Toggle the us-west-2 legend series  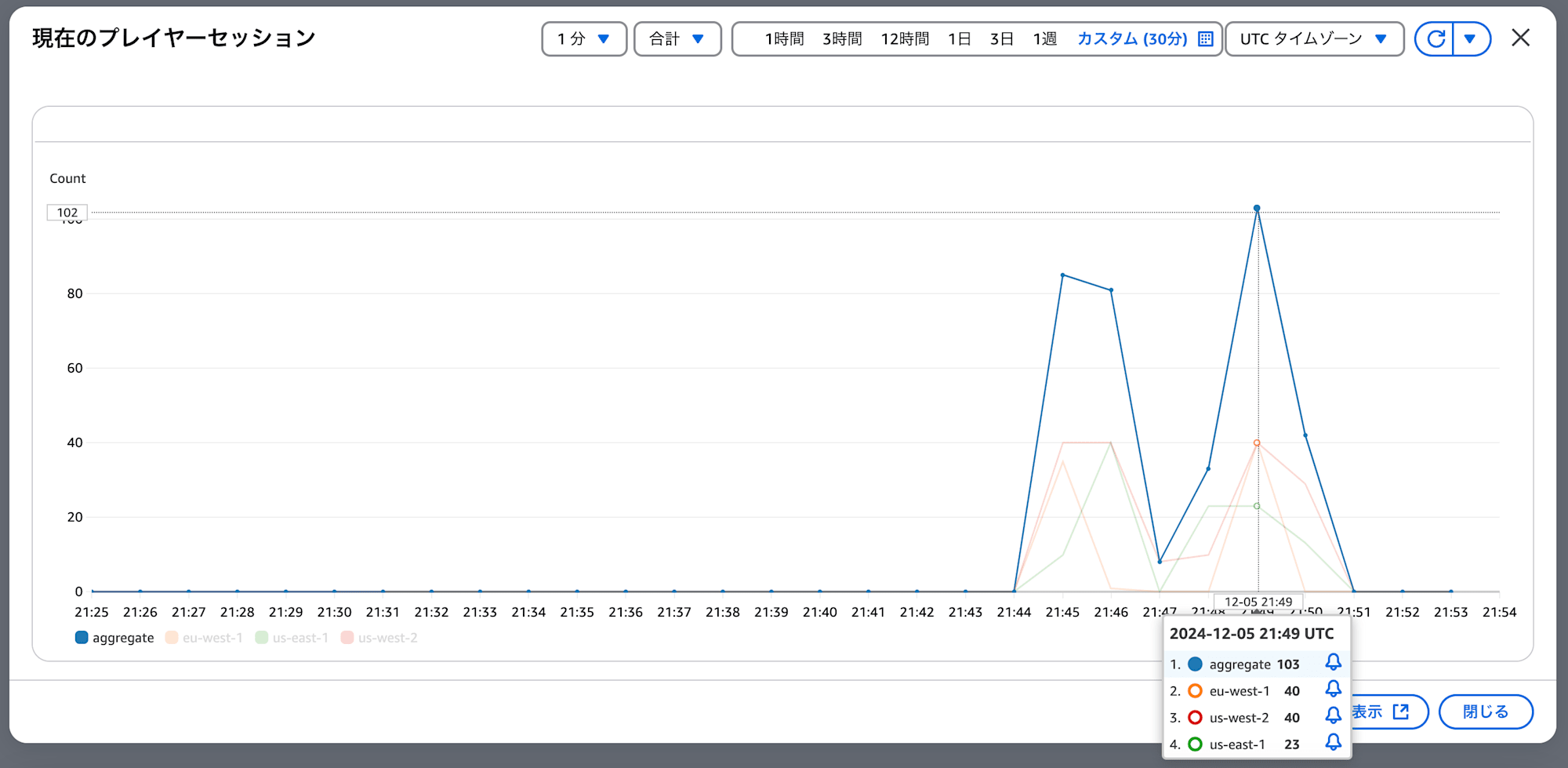click(x=379, y=638)
